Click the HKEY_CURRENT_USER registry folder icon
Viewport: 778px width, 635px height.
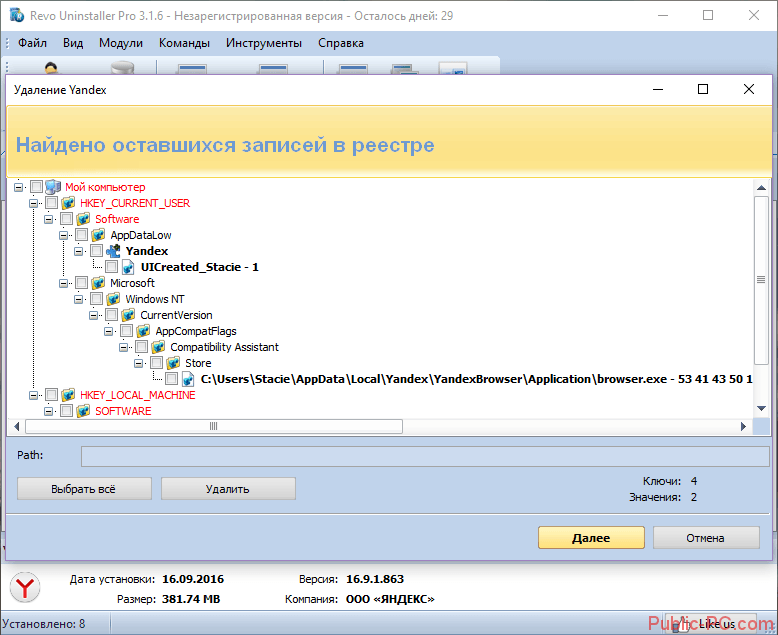(x=68, y=203)
